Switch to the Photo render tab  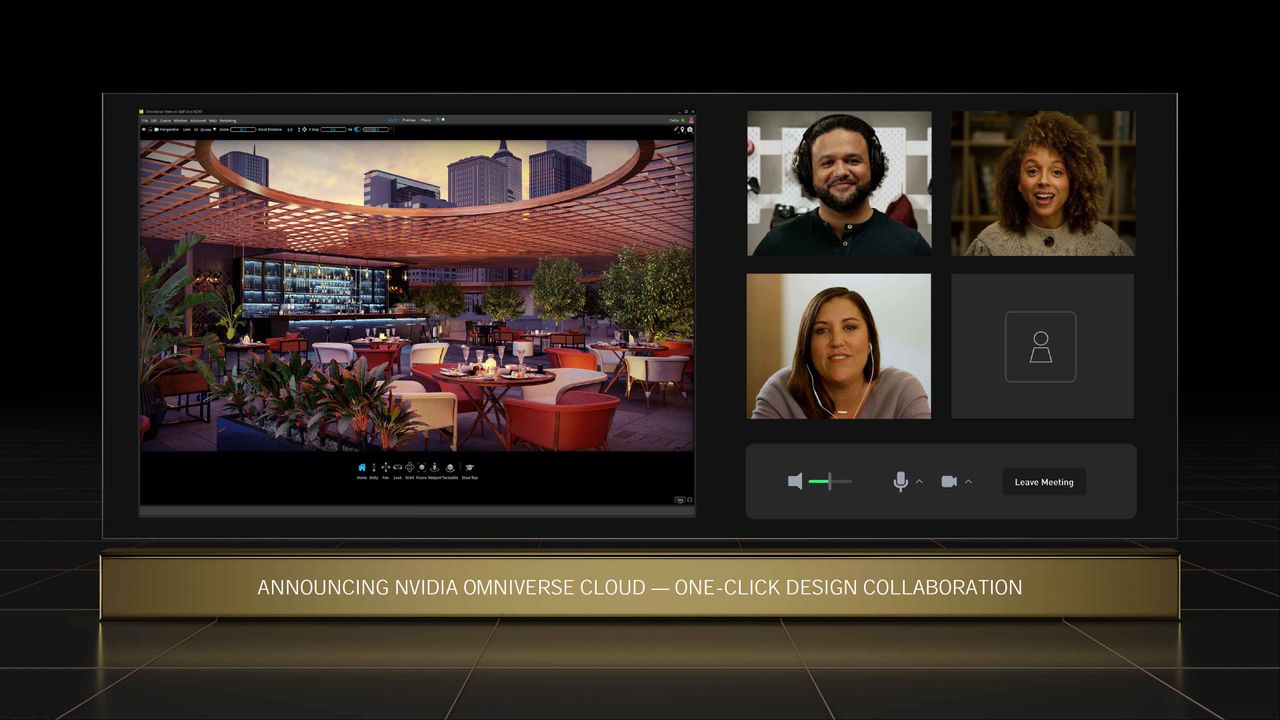[425, 120]
